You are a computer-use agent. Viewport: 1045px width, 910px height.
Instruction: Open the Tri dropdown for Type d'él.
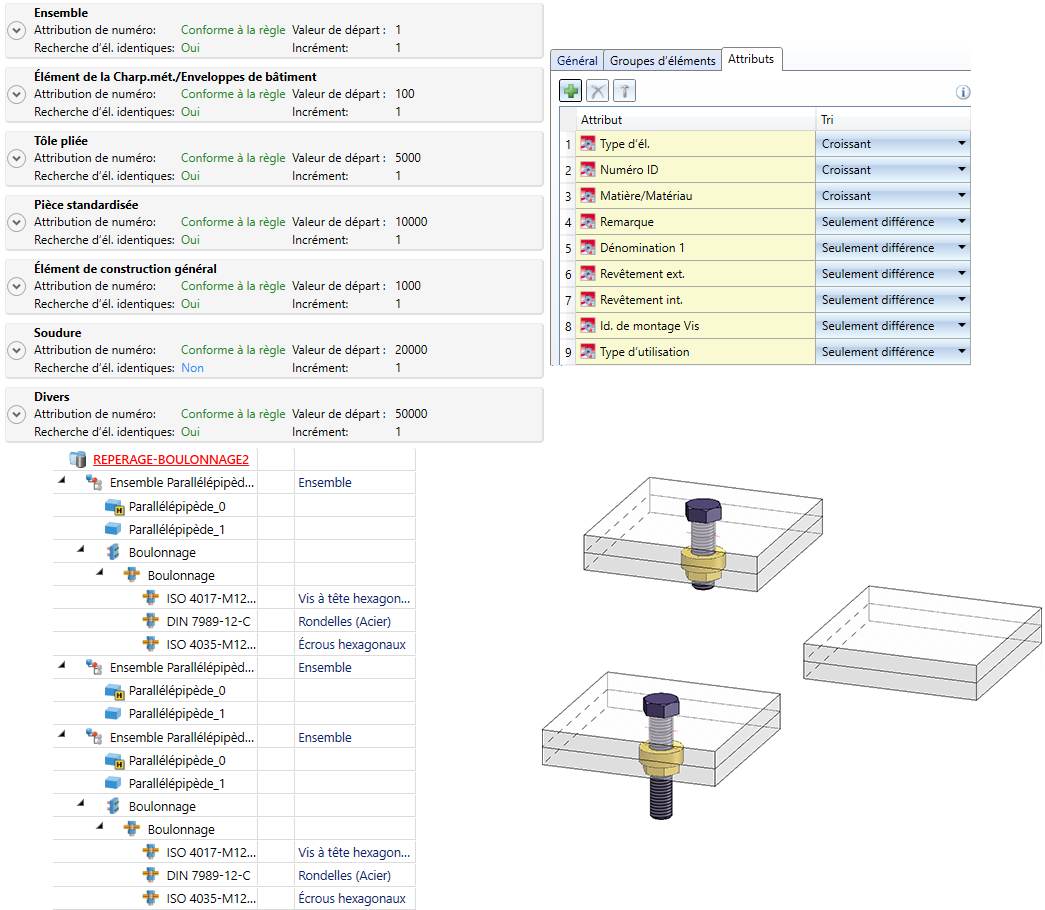pos(961,144)
